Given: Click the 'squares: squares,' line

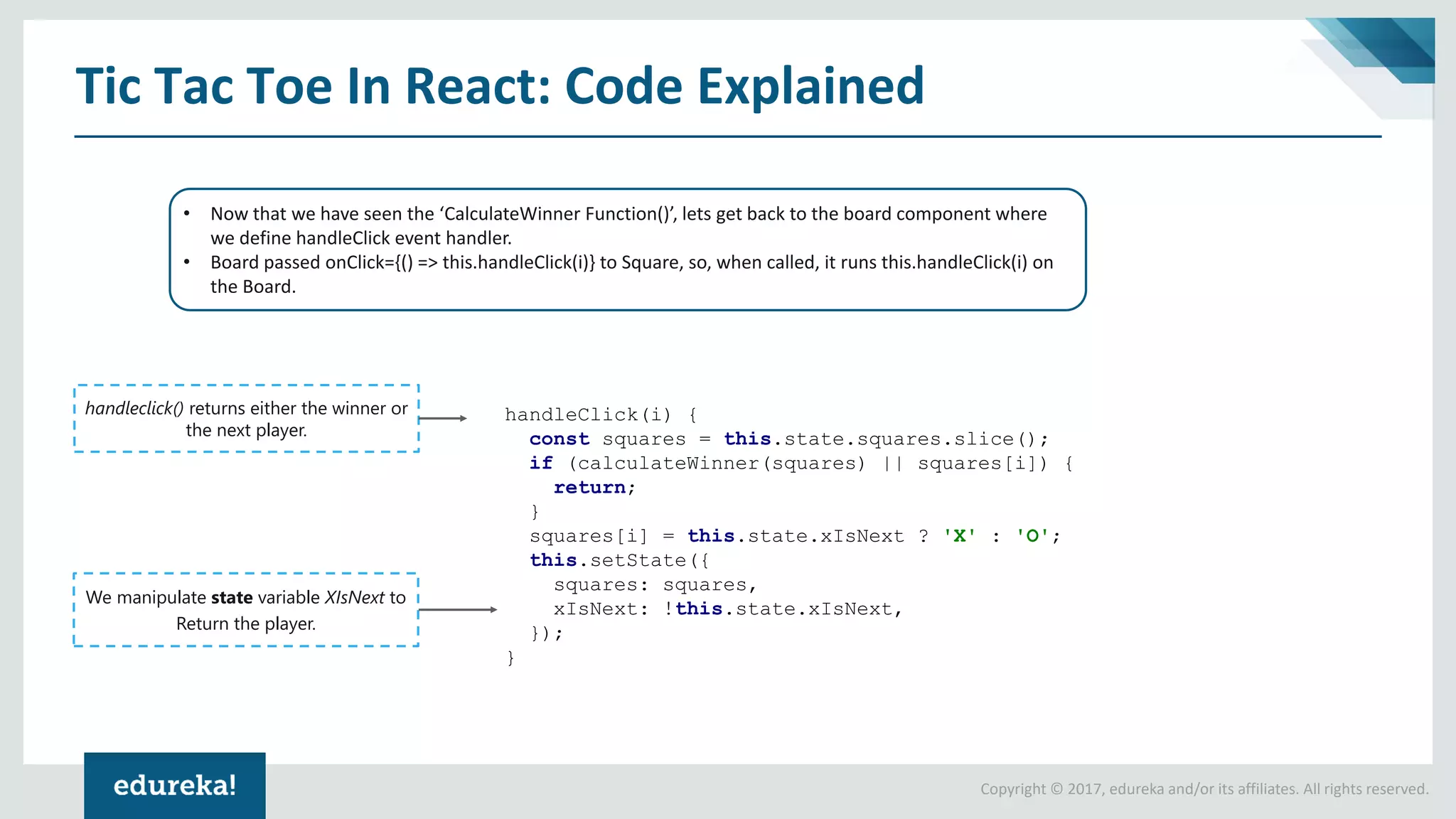Looking at the screenshot, I should [655, 585].
